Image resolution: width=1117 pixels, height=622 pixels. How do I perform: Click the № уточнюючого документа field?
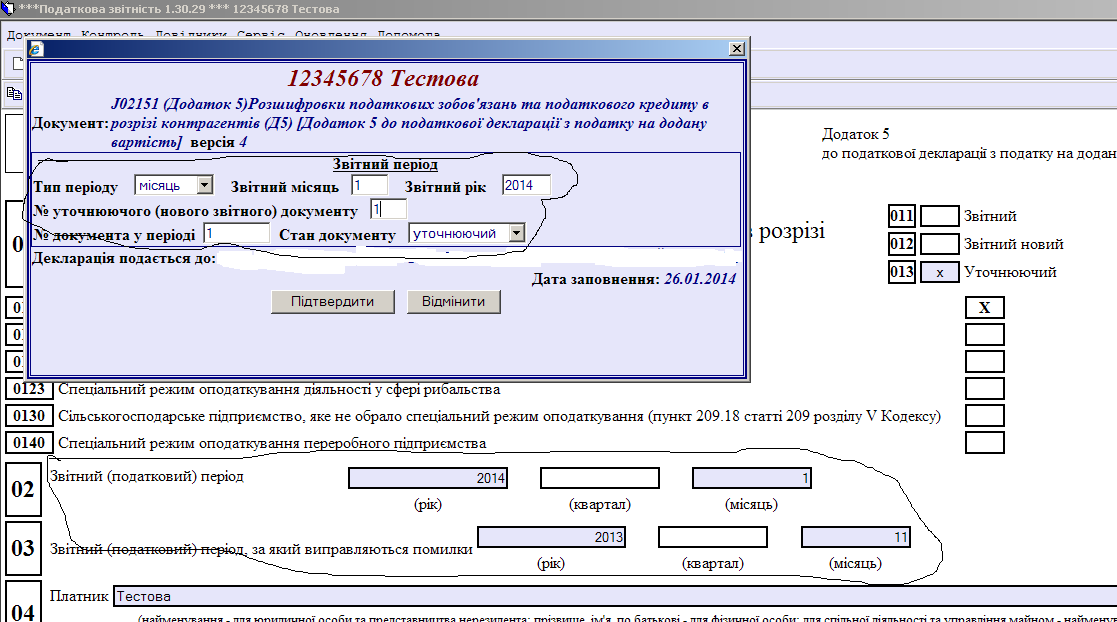[x=387, y=209]
